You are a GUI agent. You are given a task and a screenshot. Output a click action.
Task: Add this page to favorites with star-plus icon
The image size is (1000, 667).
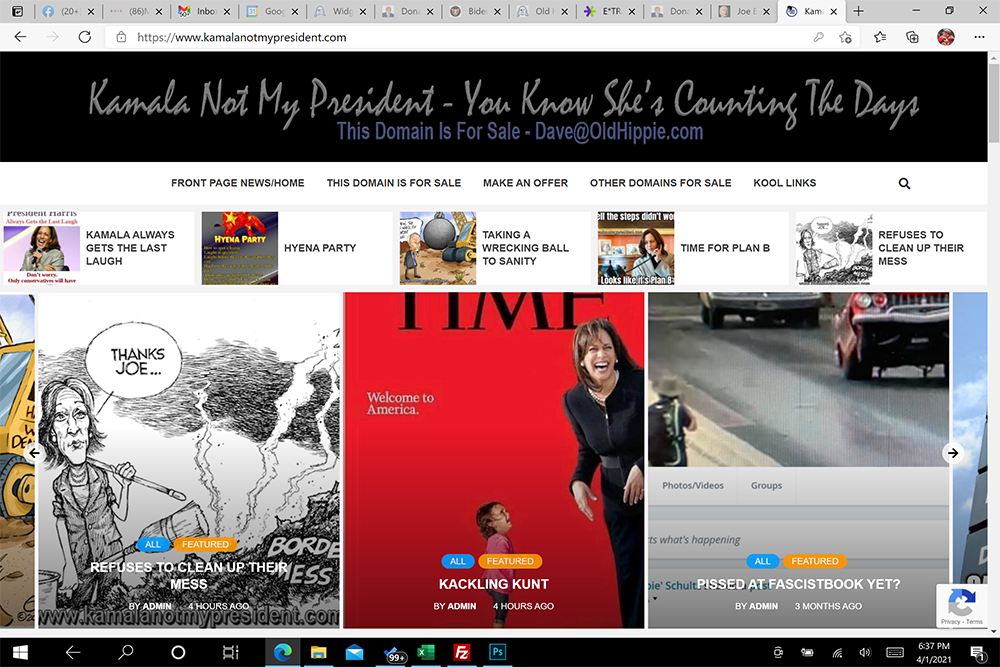[846, 37]
